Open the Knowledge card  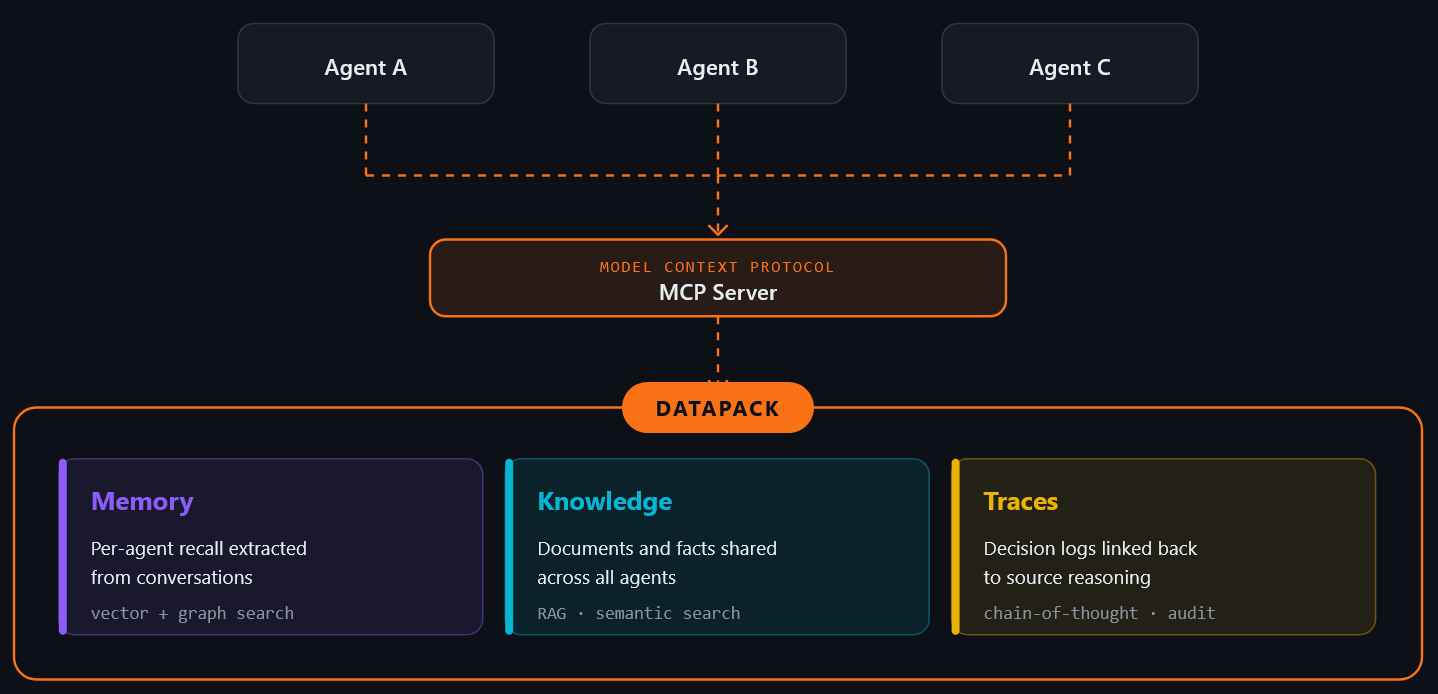pyautogui.click(x=717, y=546)
